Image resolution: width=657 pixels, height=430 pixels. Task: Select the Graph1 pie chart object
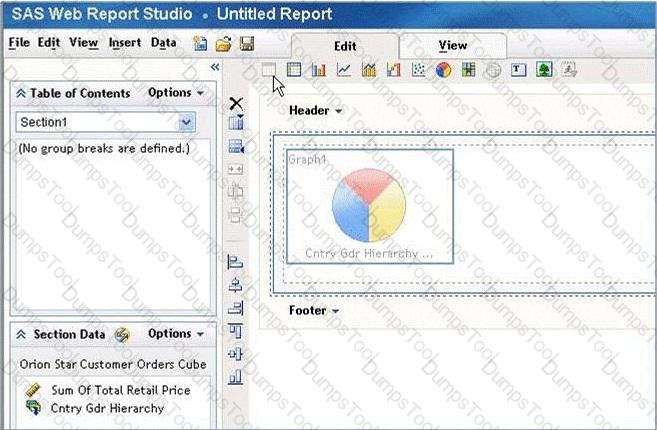click(370, 207)
